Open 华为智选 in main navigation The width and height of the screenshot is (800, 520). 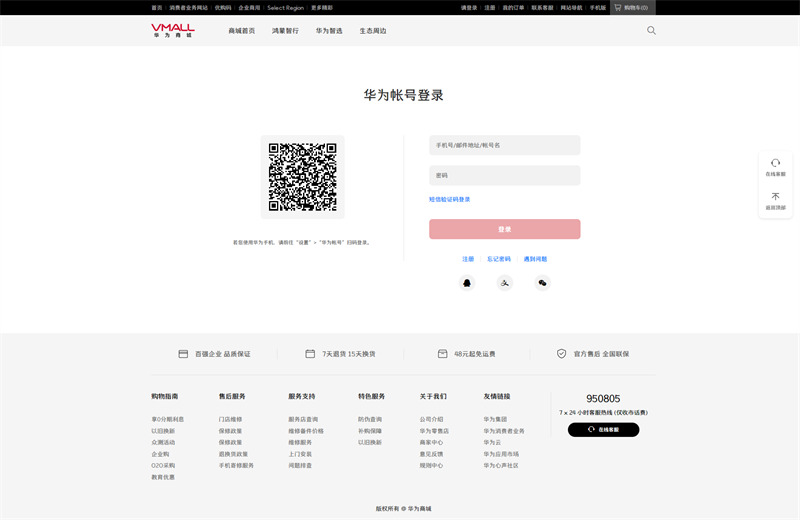click(329, 31)
